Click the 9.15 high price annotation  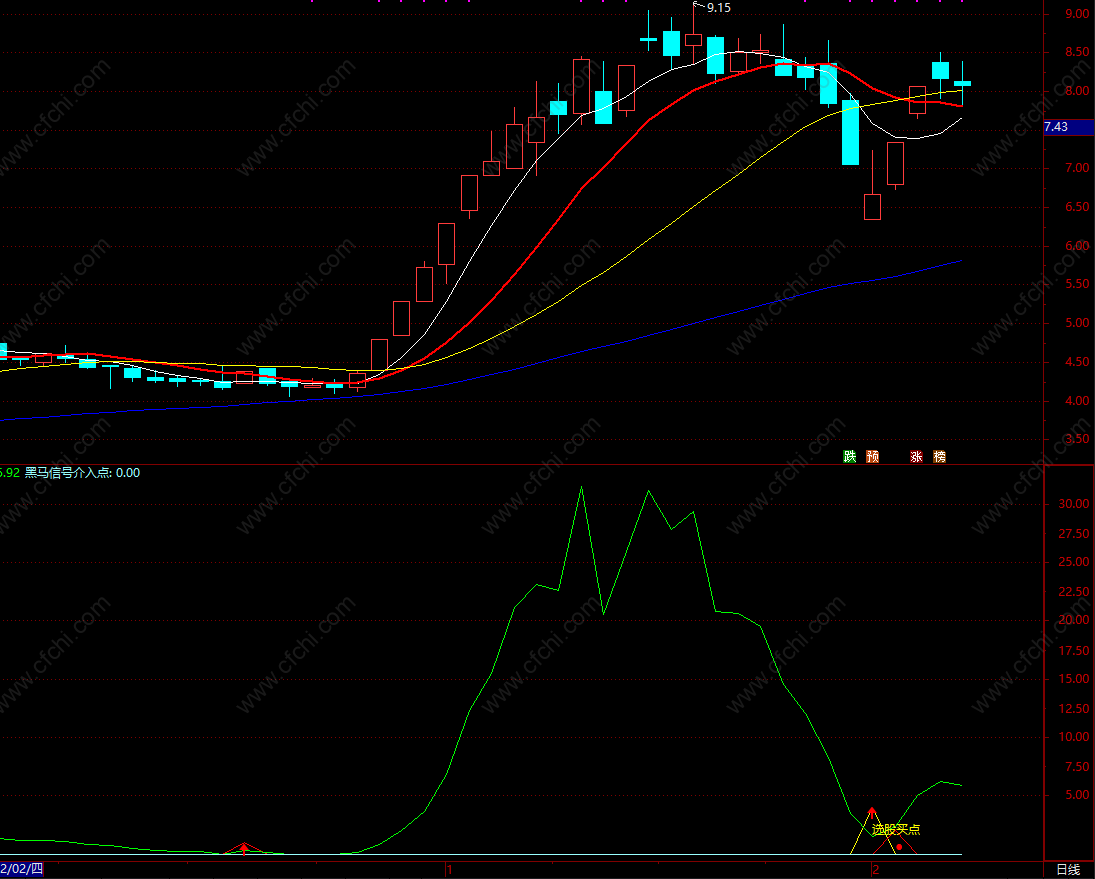point(719,8)
